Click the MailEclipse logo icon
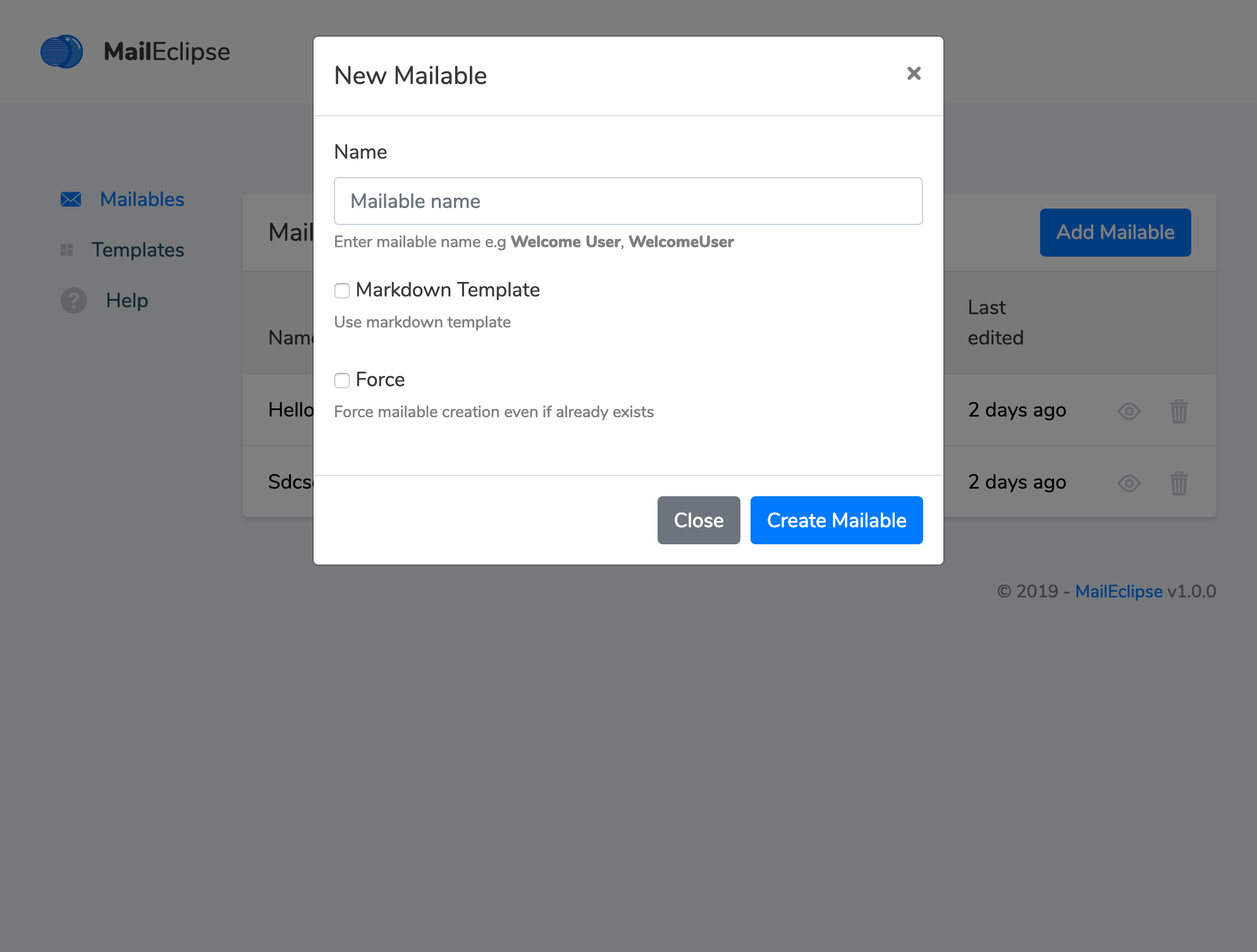1257x952 pixels. [x=62, y=51]
